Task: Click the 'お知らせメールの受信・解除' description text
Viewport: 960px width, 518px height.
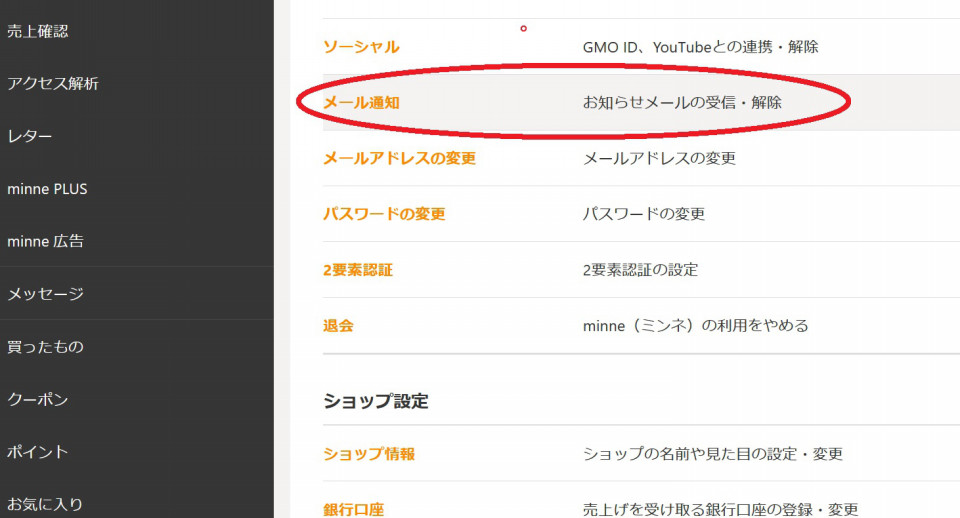Action: pyautogui.click(x=682, y=102)
